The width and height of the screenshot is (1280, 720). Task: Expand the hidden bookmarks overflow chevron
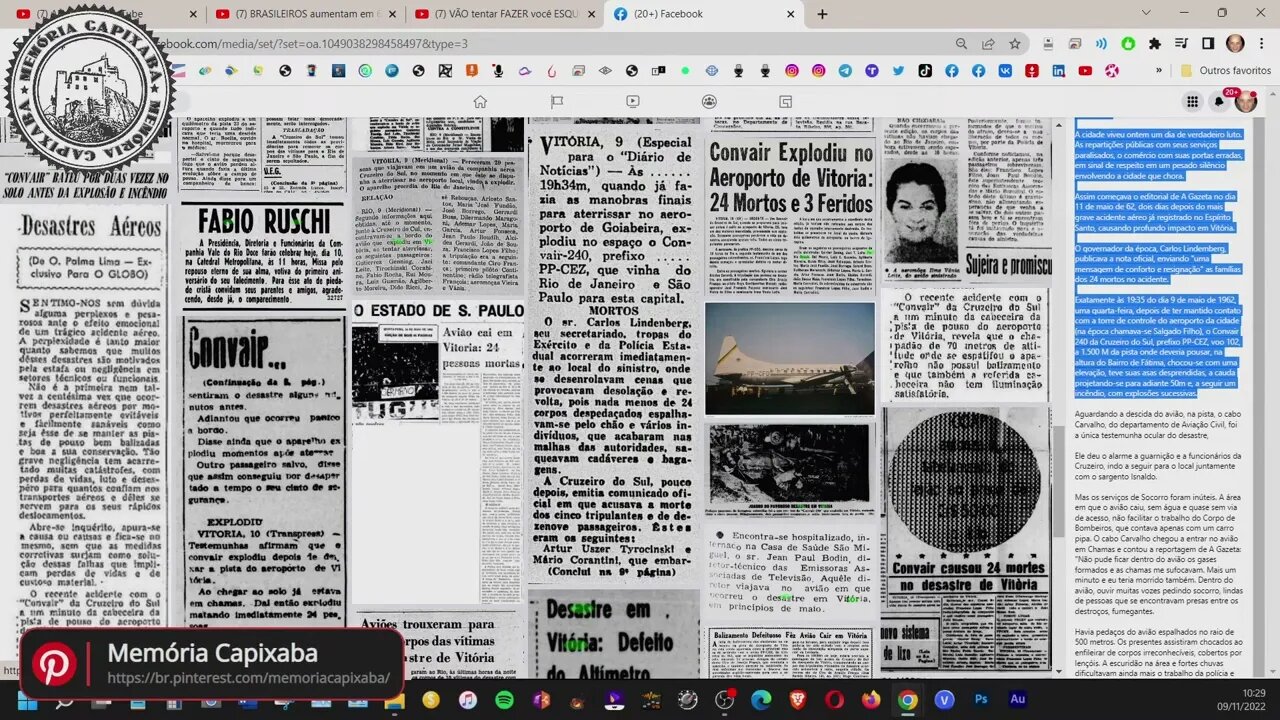(x=1160, y=71)
